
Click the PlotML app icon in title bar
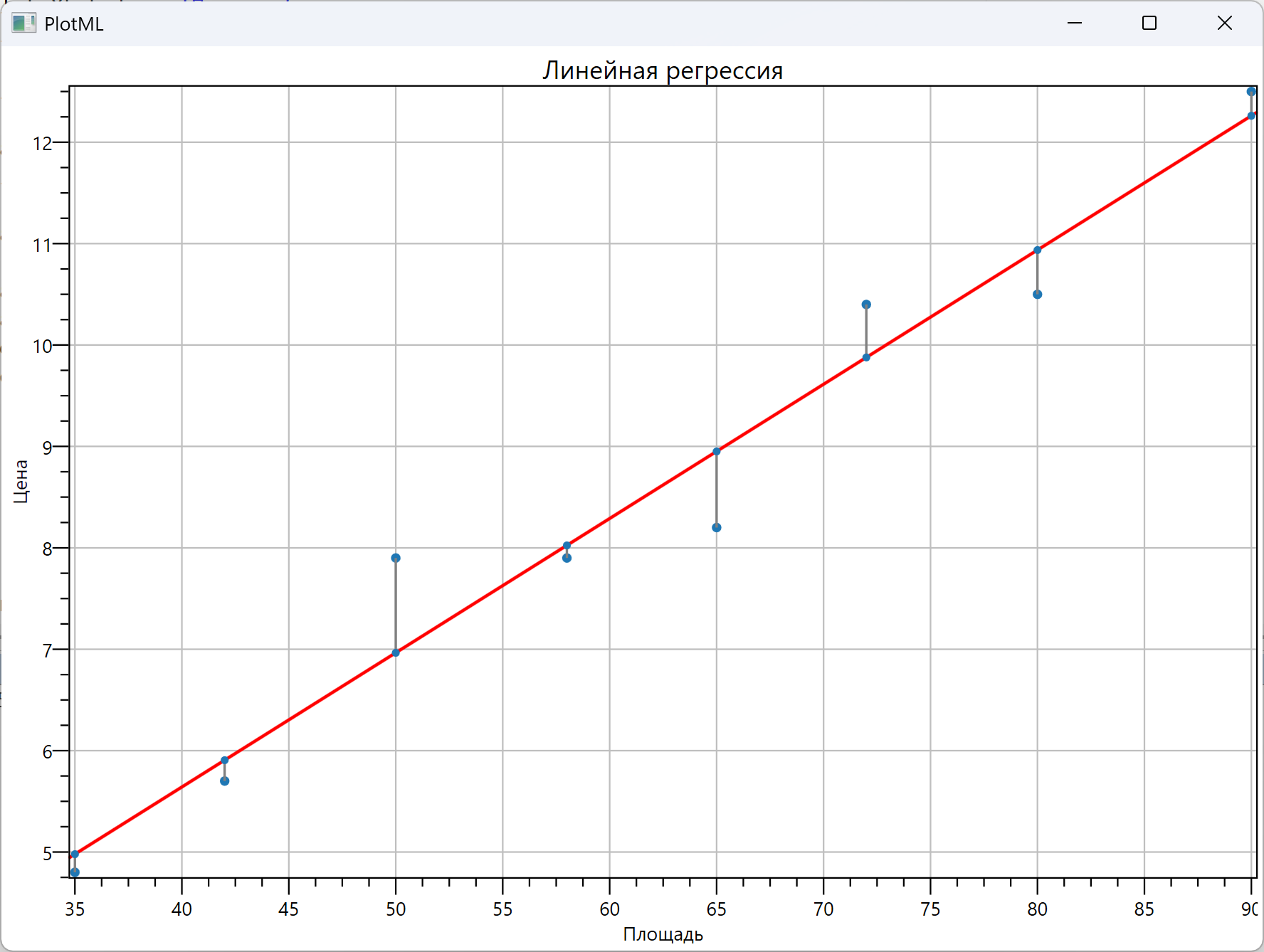tap(23, 23)
